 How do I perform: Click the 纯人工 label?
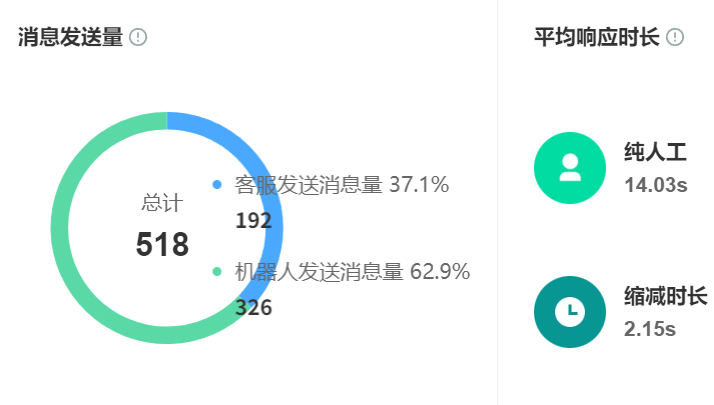pos(655,153)
